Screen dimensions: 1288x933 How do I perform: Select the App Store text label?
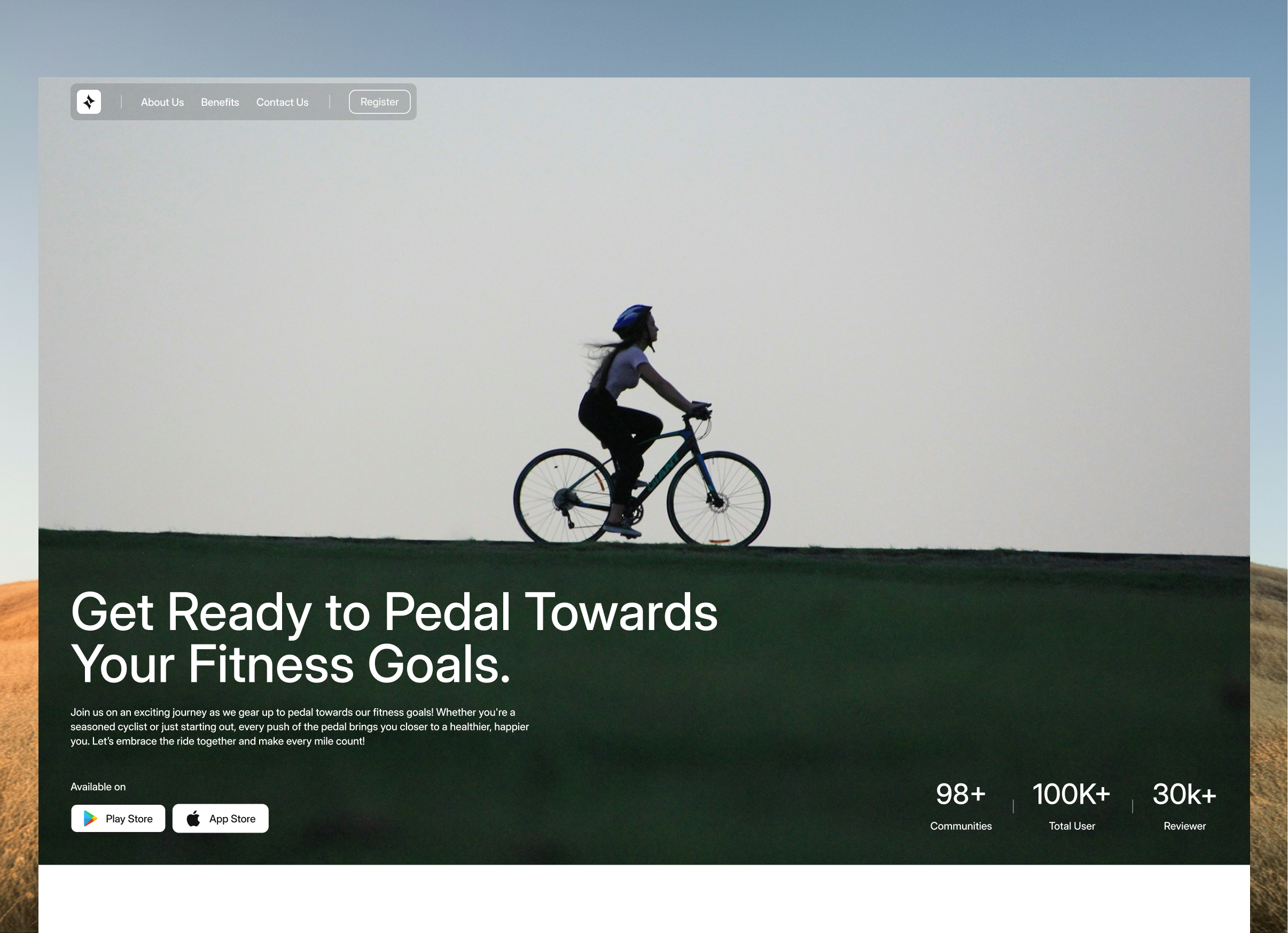[x=232, y=819]
